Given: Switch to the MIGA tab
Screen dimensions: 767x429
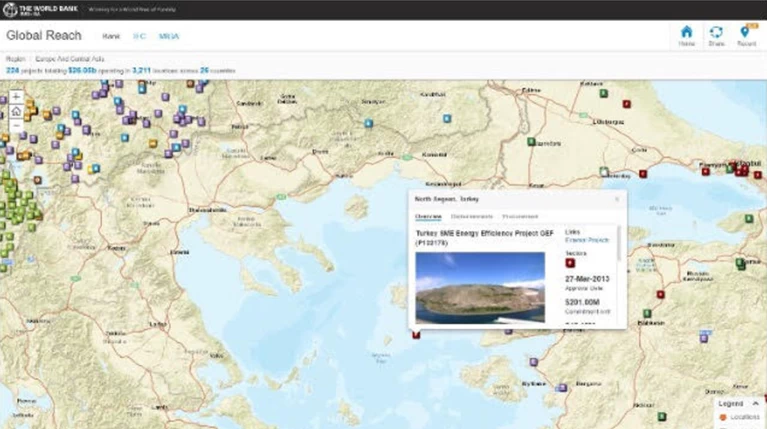Looking at the screenshot, I should [169, 36].
